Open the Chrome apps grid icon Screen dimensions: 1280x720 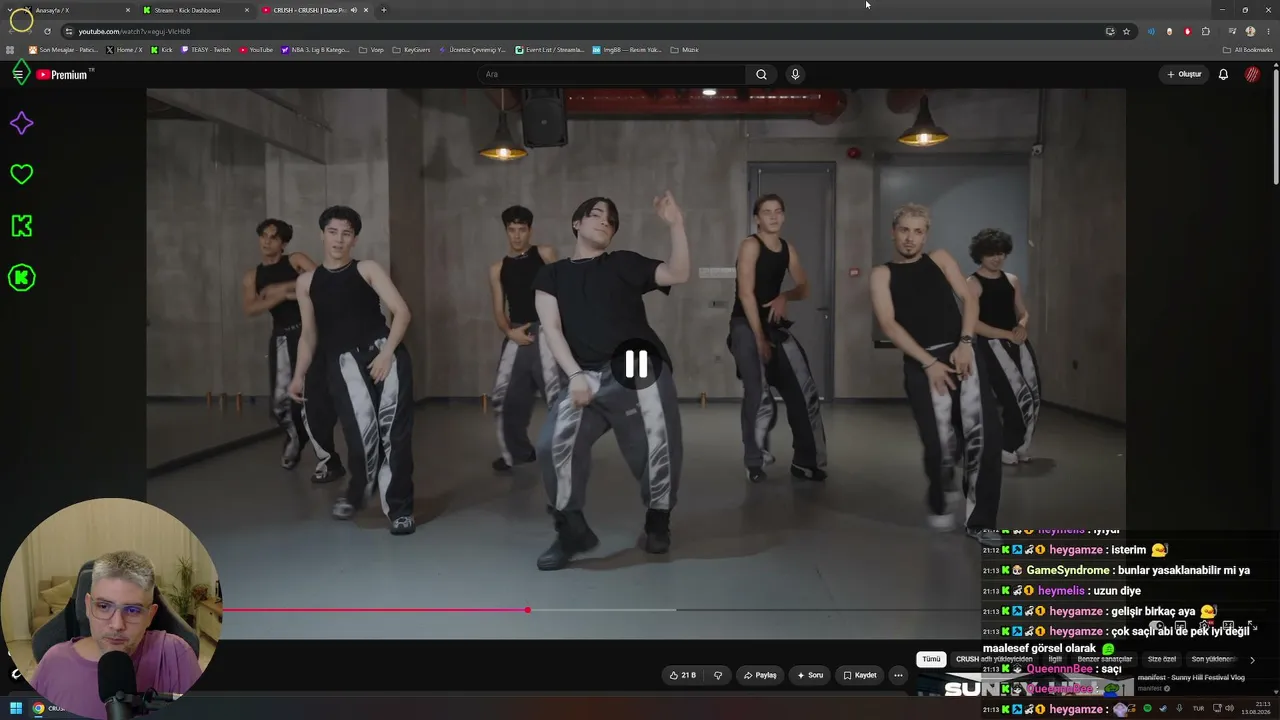click(10, 49)
